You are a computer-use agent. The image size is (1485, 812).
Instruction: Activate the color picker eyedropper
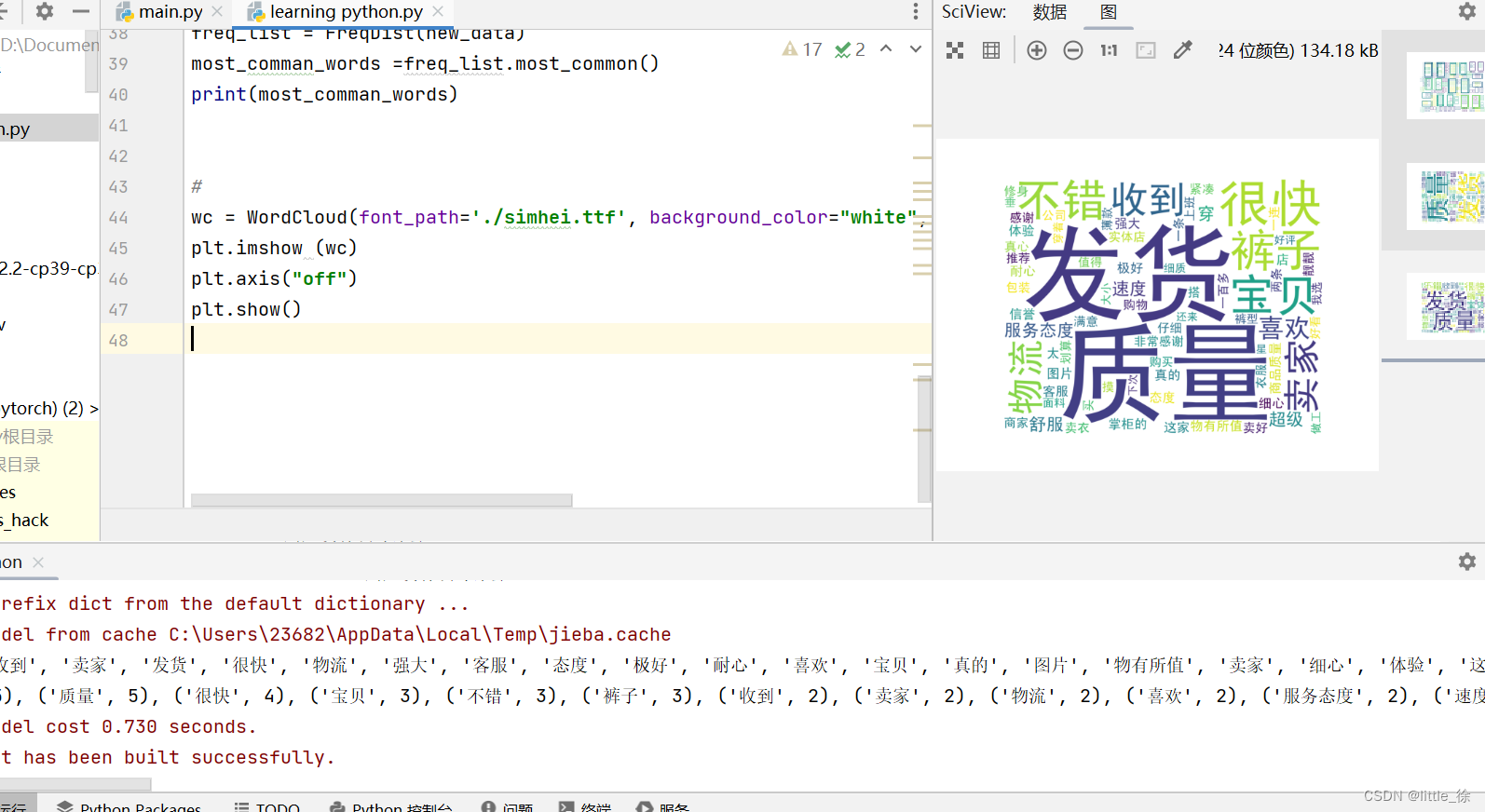click(1182, 50)
